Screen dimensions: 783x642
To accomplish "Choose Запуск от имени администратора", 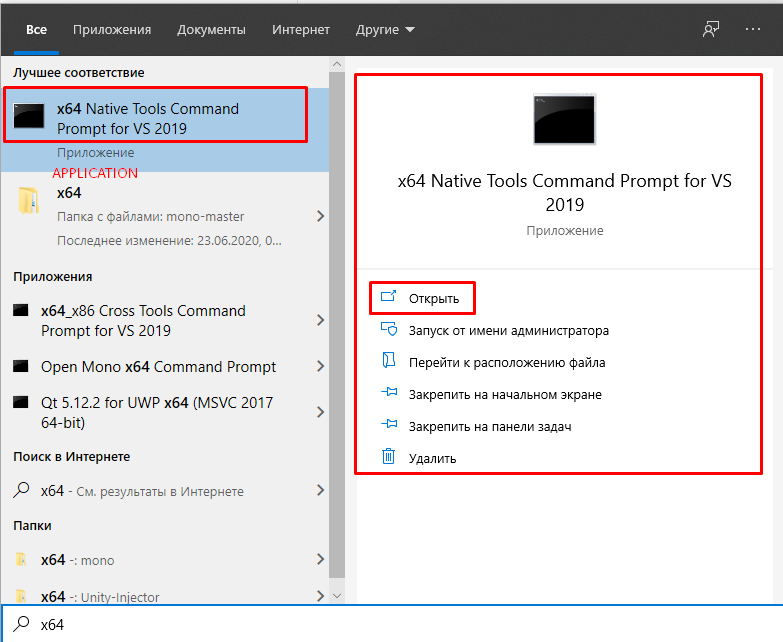I will tap(509, 330).
